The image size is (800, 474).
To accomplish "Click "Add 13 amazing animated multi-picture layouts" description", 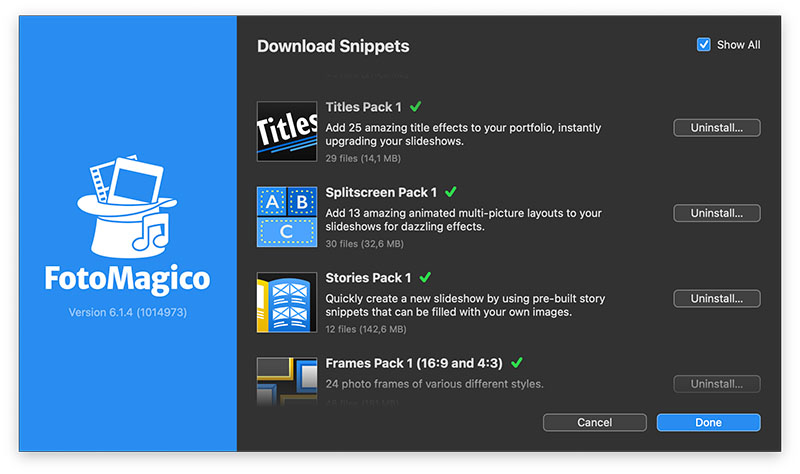I will tap(464, 220).
